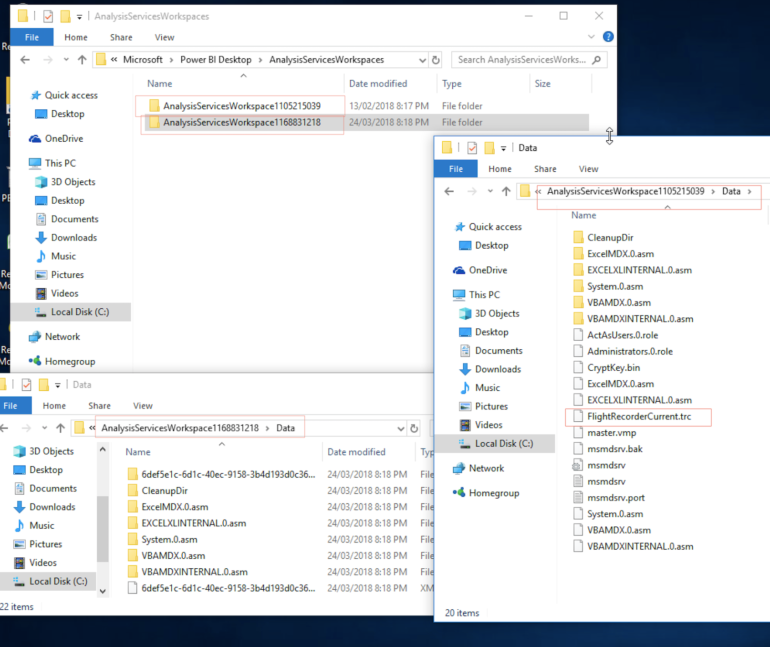This screenshot has height=647, width=770.
Task: Select msmdsrv.bak in right Data window
Action: coord(614,449)
